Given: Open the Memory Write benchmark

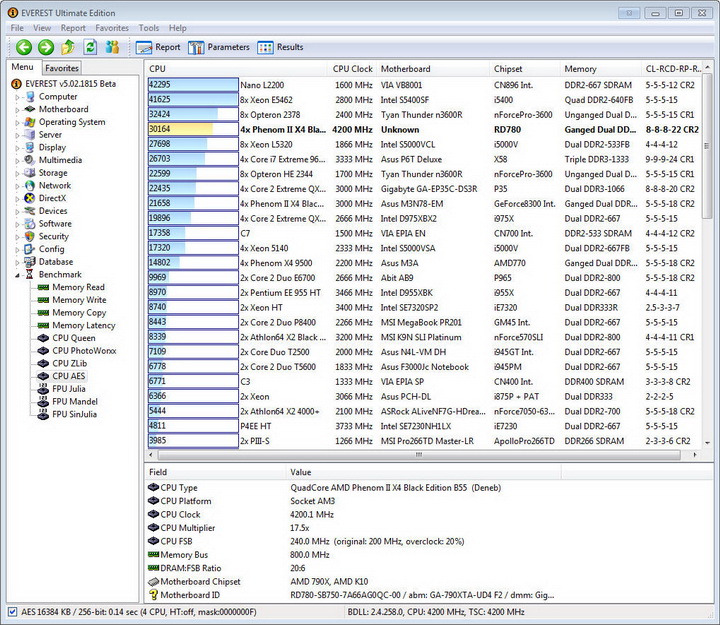Looking at the screenshot, I should (79, 300).
